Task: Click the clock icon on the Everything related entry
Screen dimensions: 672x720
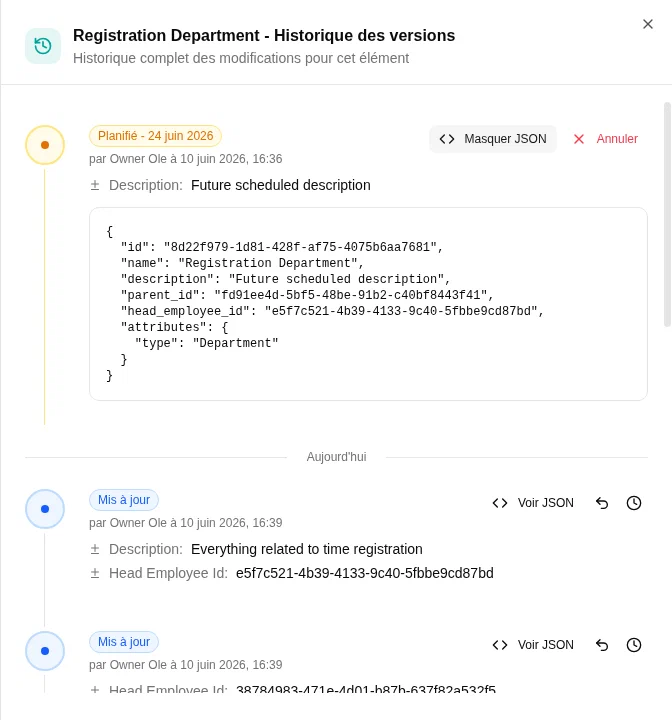Action: click(634, 503)
